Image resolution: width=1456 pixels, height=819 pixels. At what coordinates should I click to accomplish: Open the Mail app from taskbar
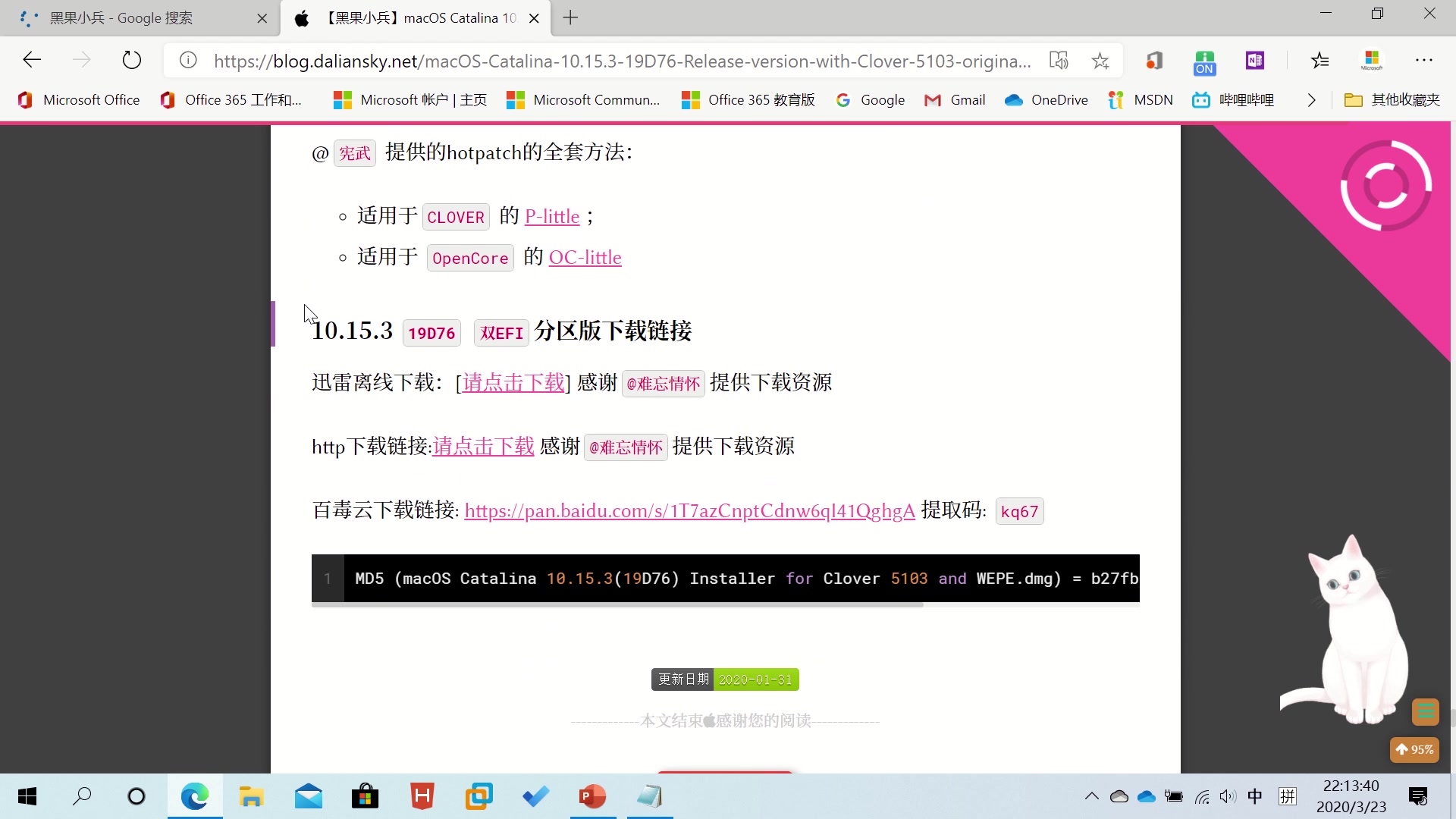tap(309, 797)
